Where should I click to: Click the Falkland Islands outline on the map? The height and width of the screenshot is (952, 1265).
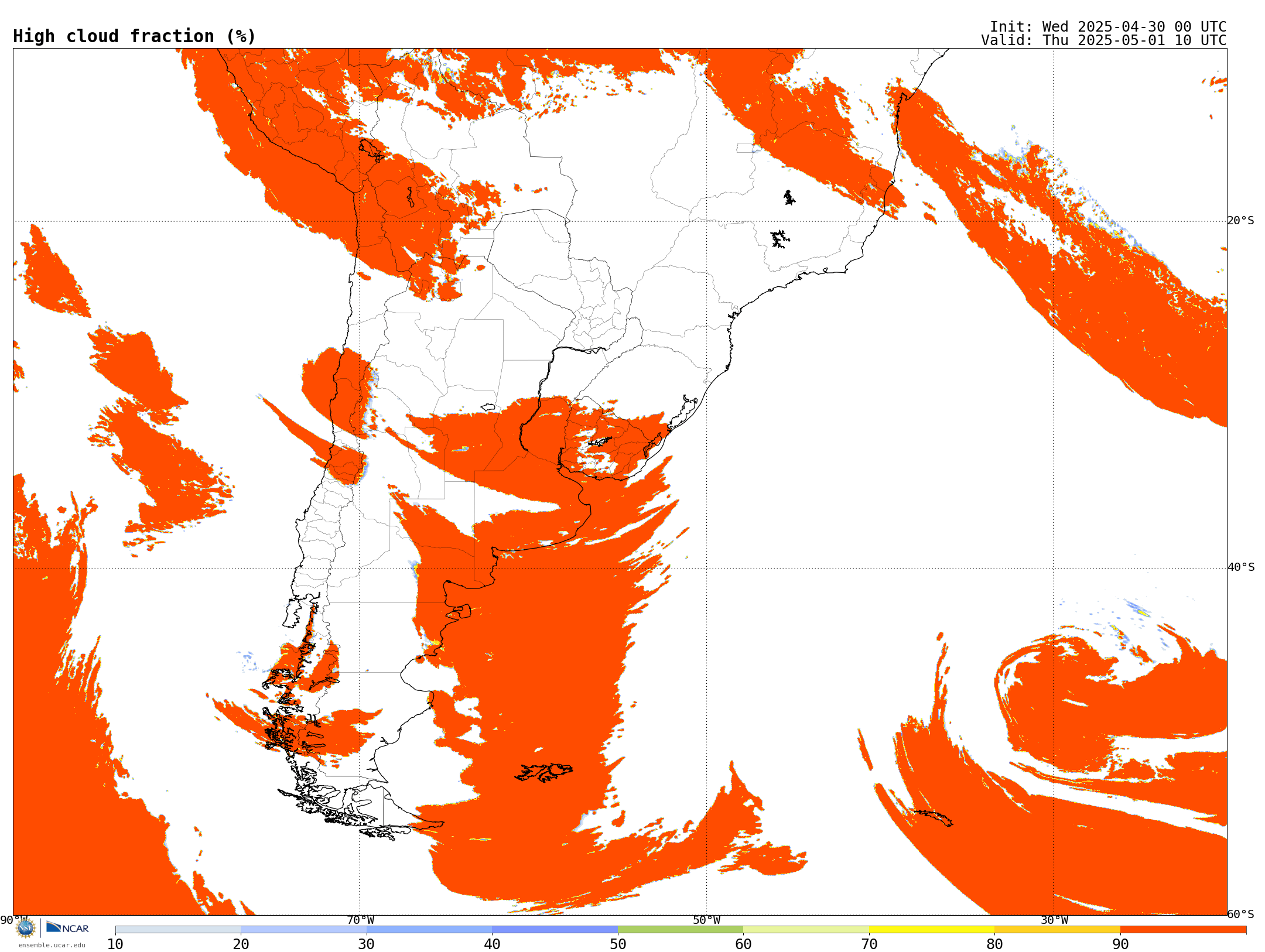543,772
